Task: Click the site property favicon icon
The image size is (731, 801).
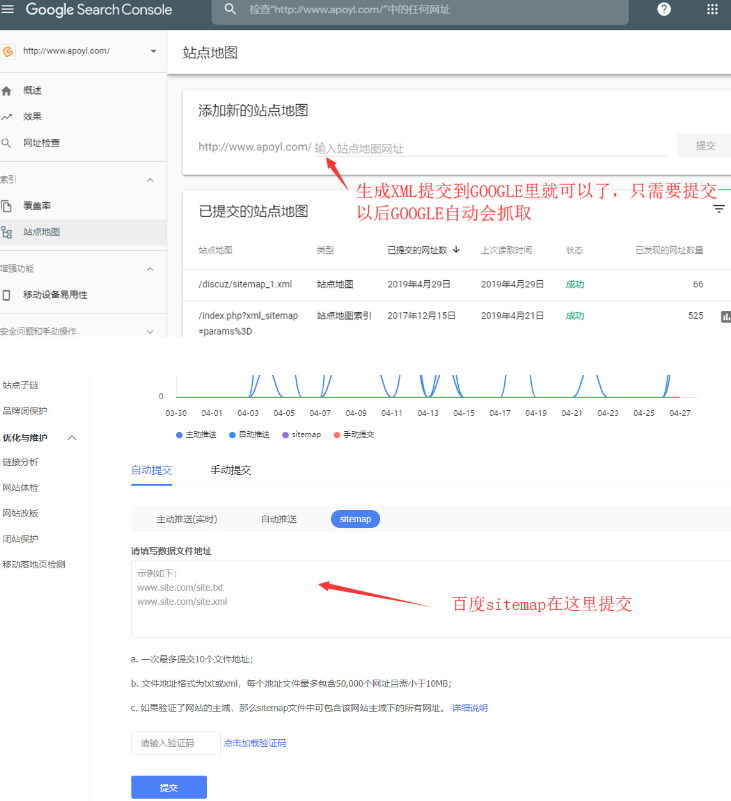Action: pos(8,51)
